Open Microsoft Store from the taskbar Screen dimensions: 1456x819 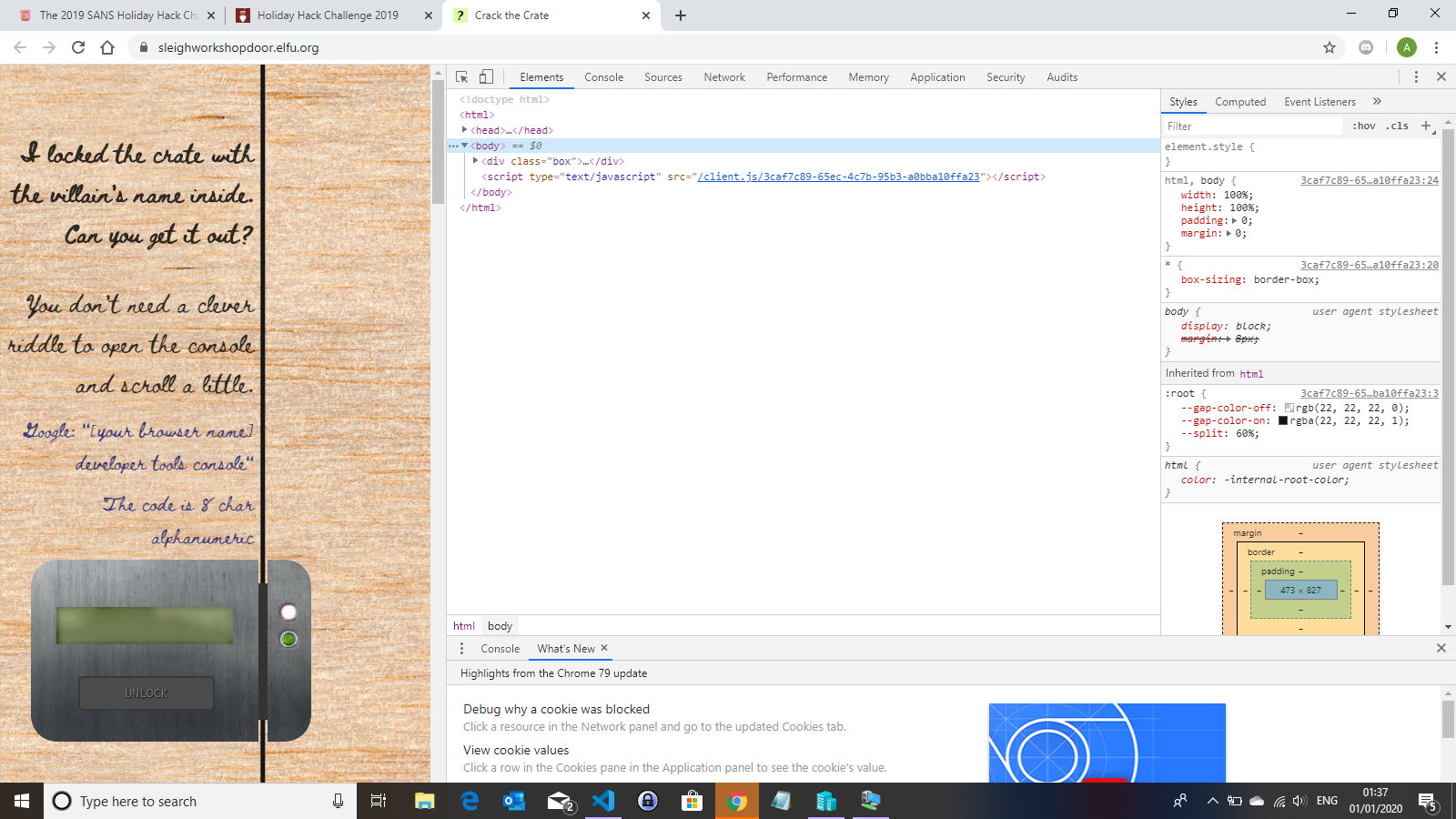pos(693,801)
